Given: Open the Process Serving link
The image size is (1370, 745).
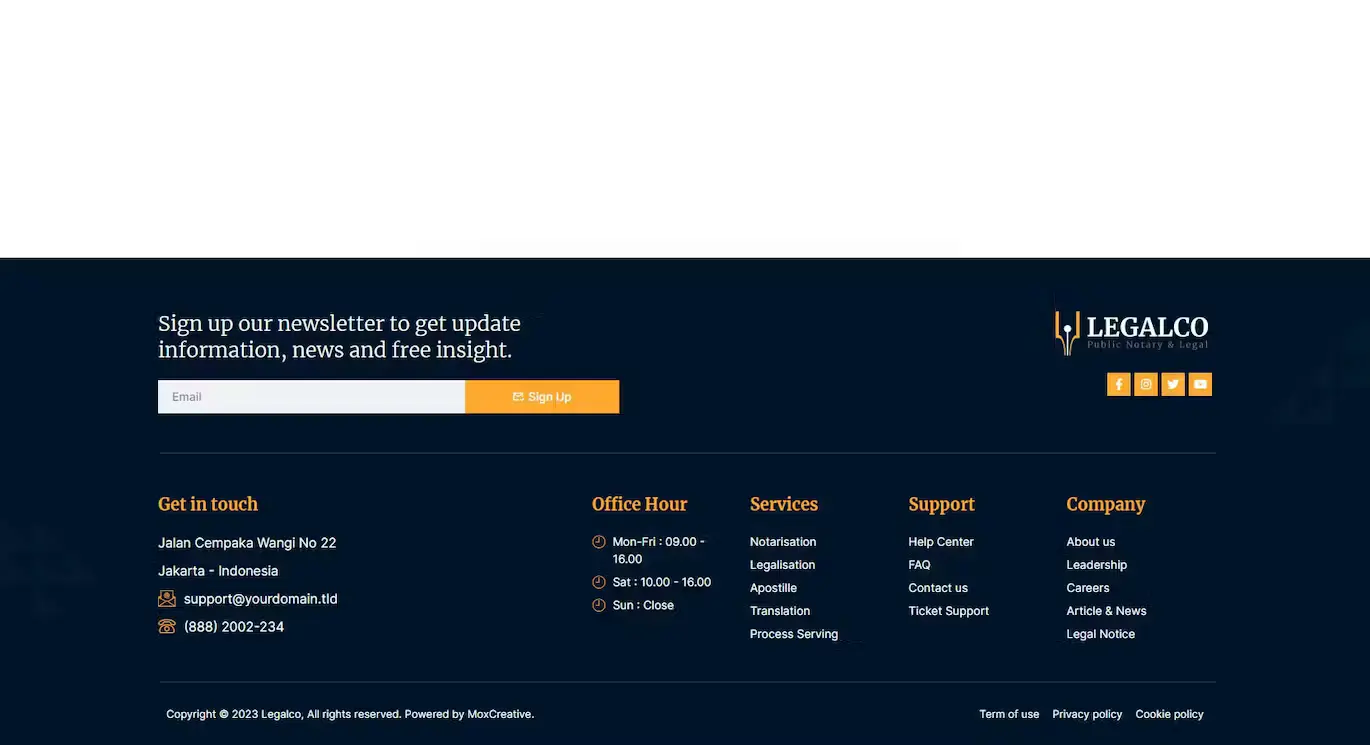Looking at the screenshot, I should tap(794, 634).
